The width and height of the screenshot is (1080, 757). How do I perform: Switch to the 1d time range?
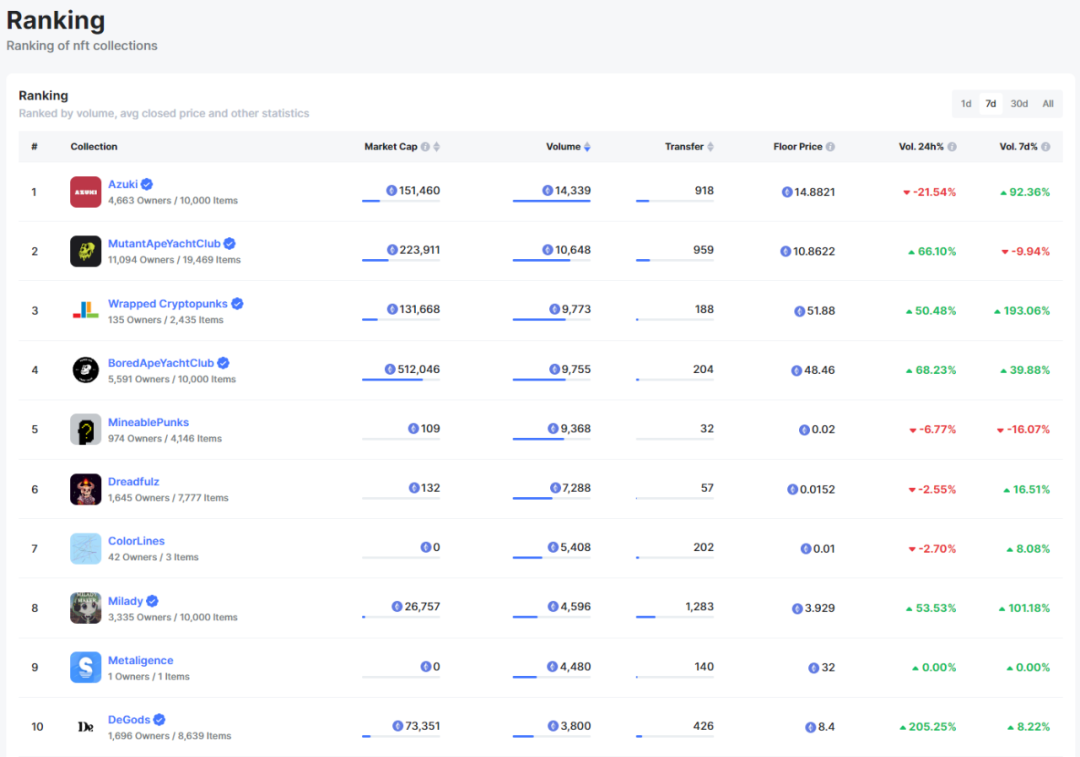(x=966, y=103)
